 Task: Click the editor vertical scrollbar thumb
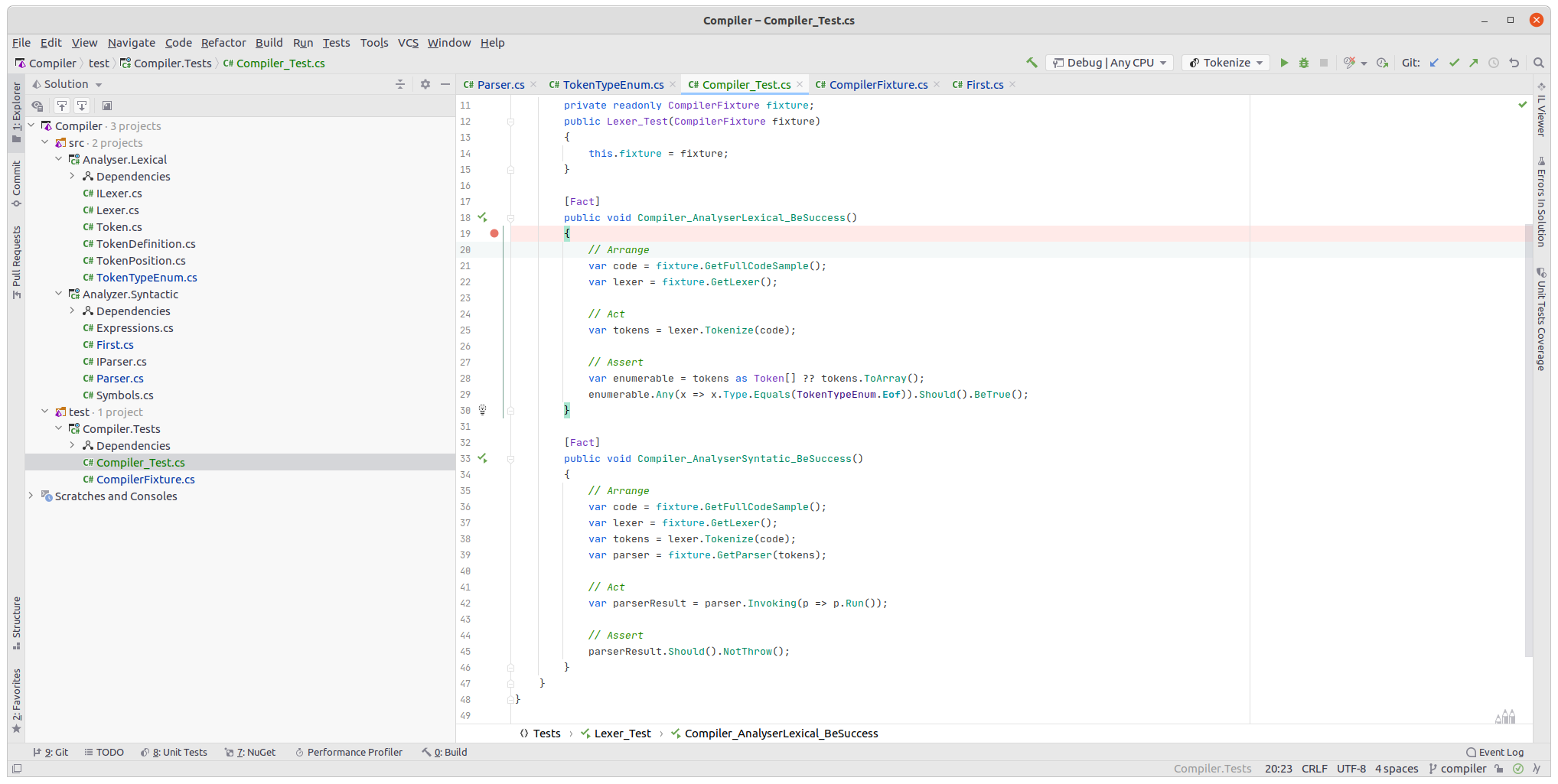click(1529, 440)
